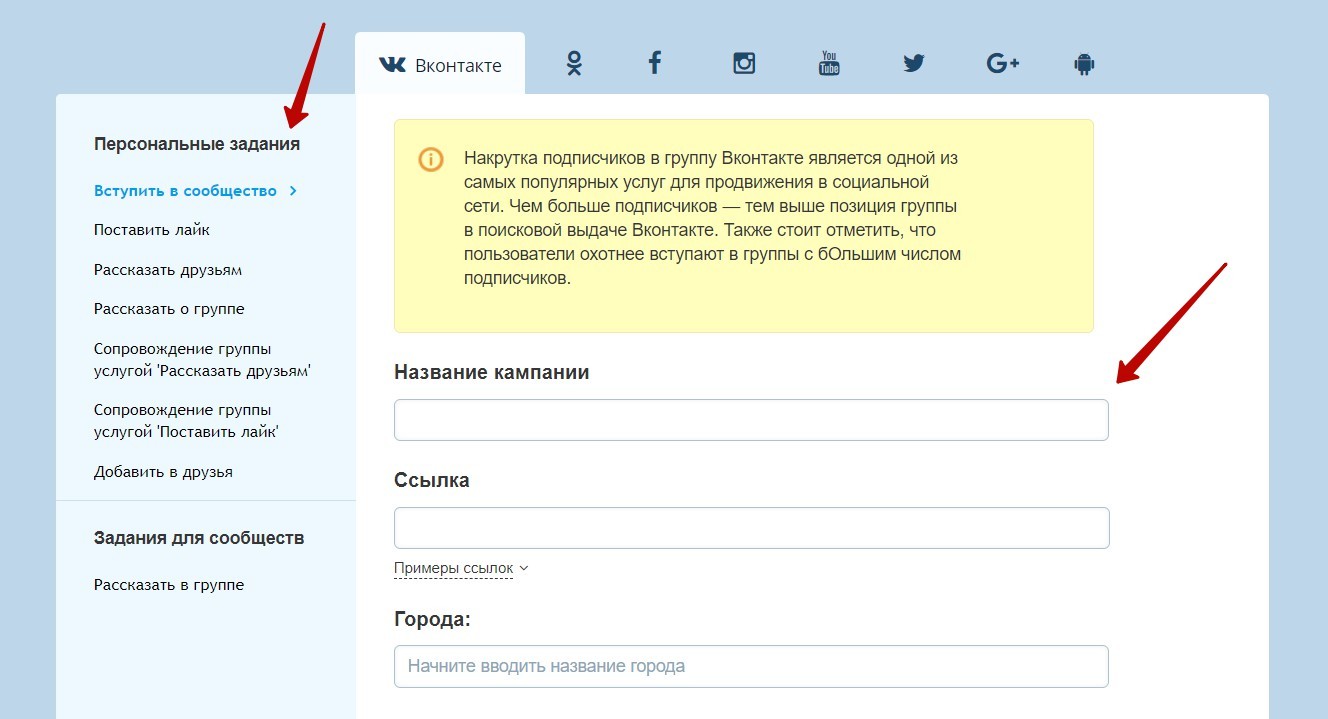Open the Odnoklassniki social network tab
Image resolution: width=1328 pixels, height=719 pixels.
click(x=574, y=64)
